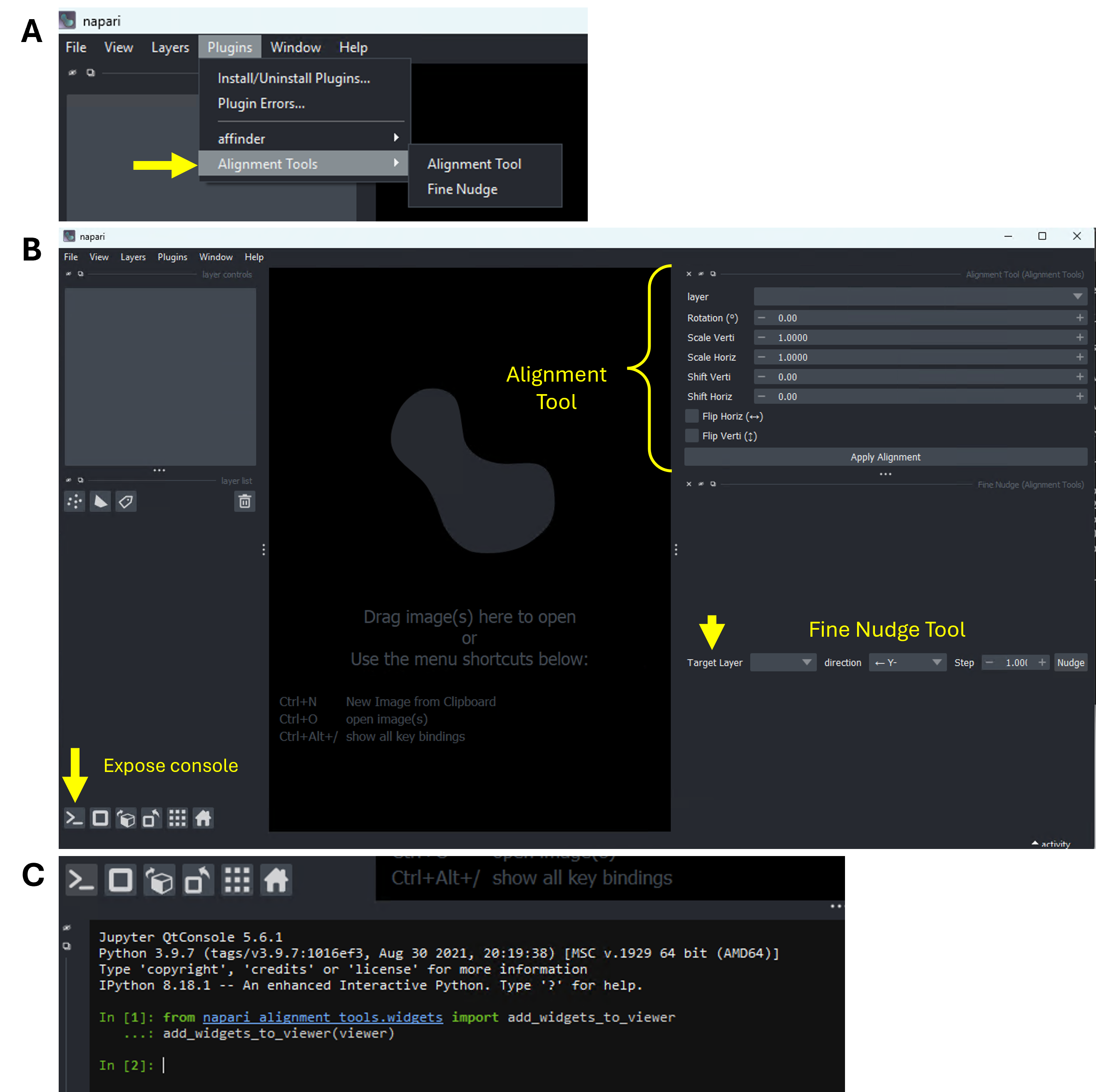
Task: Increase Scale Verti with plus
Action: (1079, 338)
